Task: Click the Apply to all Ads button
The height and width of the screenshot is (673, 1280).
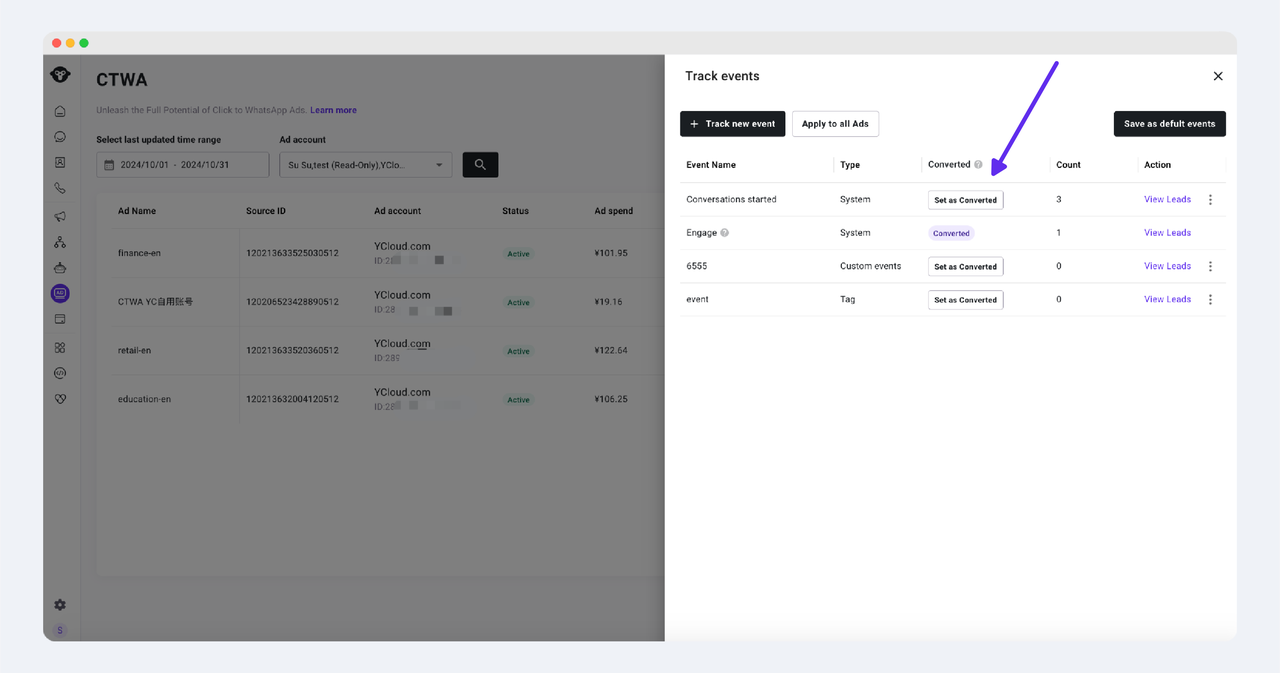Action: click(835, 124)
